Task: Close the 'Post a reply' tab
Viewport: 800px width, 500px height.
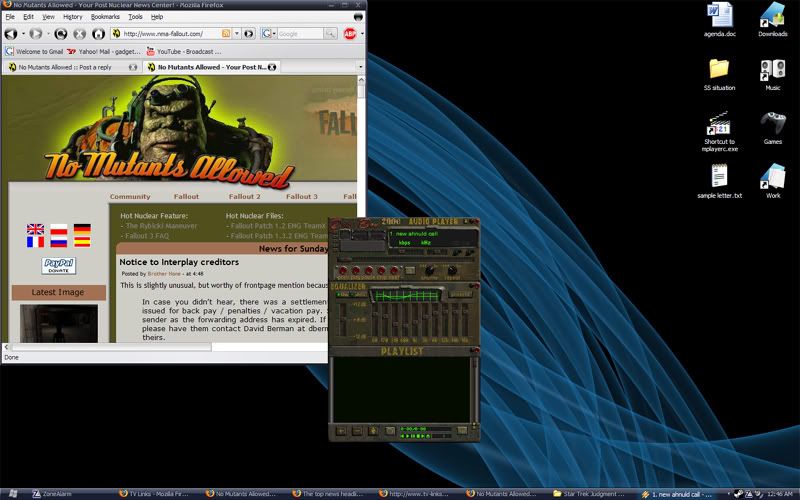Action: click(133, 67)
